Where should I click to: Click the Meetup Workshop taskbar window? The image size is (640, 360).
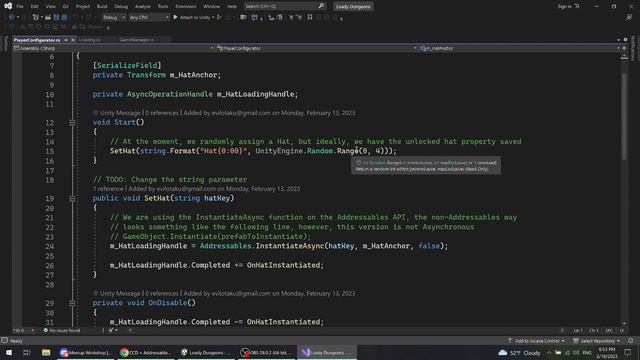(x=86, y=352)
